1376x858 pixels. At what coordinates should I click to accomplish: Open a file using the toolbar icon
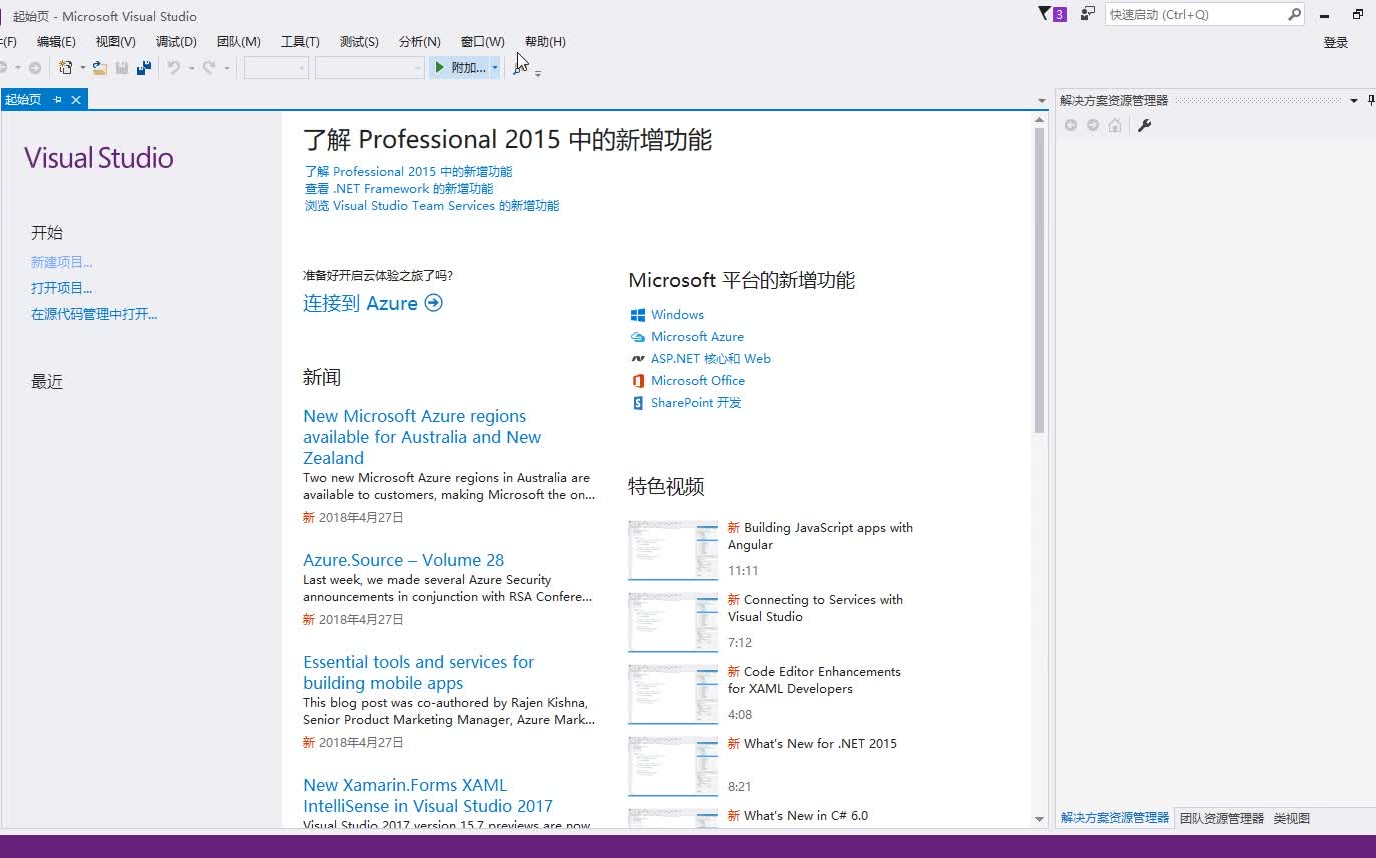[97, 67]
